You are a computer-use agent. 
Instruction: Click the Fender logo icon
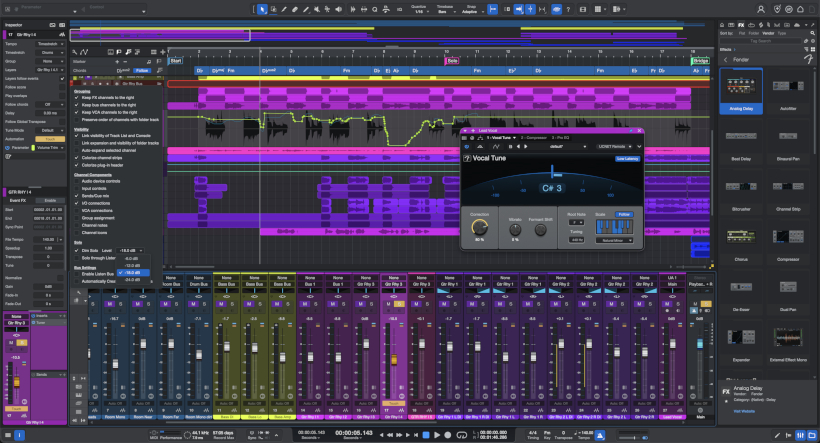coord(808,59)
